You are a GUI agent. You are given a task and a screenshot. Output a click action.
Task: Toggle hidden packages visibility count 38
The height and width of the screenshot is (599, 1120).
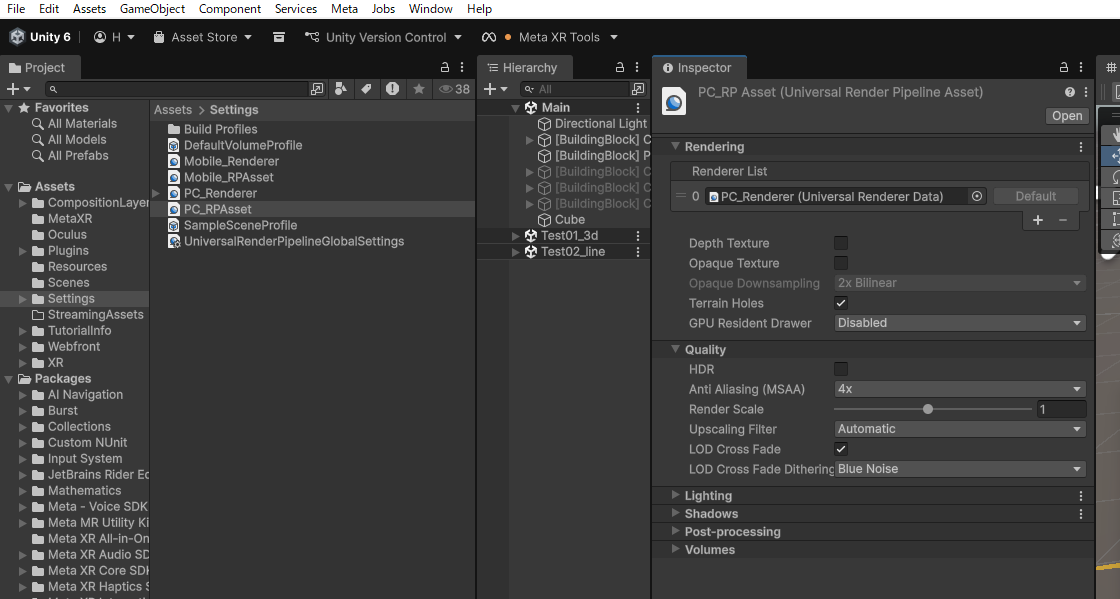(x=454, y=89)
